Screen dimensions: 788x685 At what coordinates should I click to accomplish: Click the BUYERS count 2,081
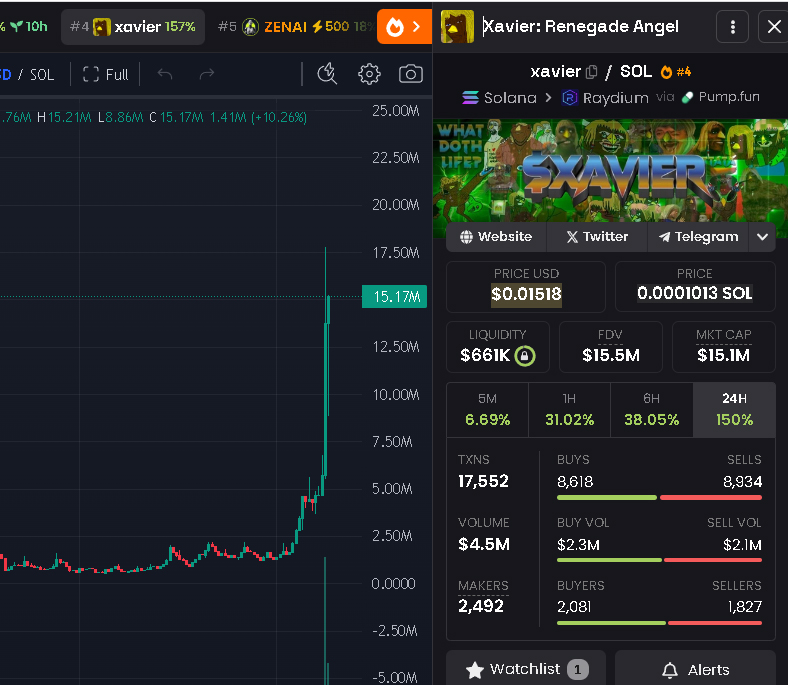[574, 607]
